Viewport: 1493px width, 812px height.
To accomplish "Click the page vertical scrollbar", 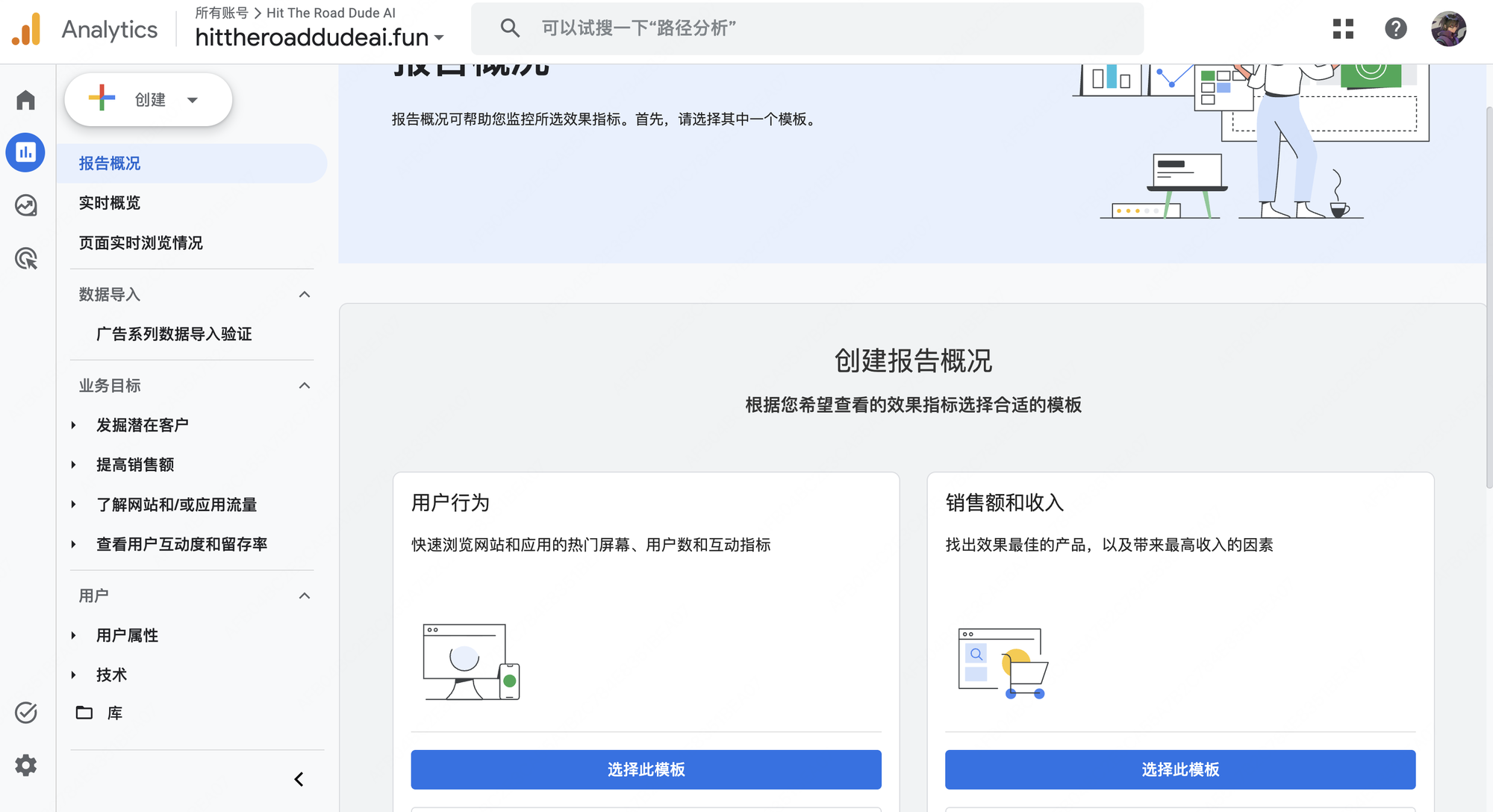I will point(1489,299).
